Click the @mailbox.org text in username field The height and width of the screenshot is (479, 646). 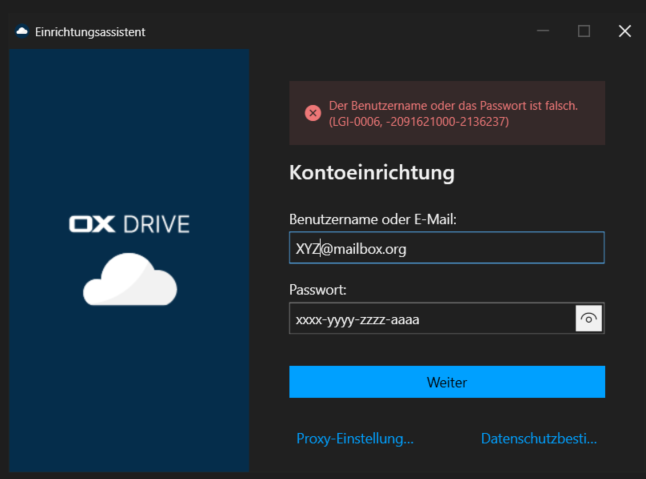point(363,249)
